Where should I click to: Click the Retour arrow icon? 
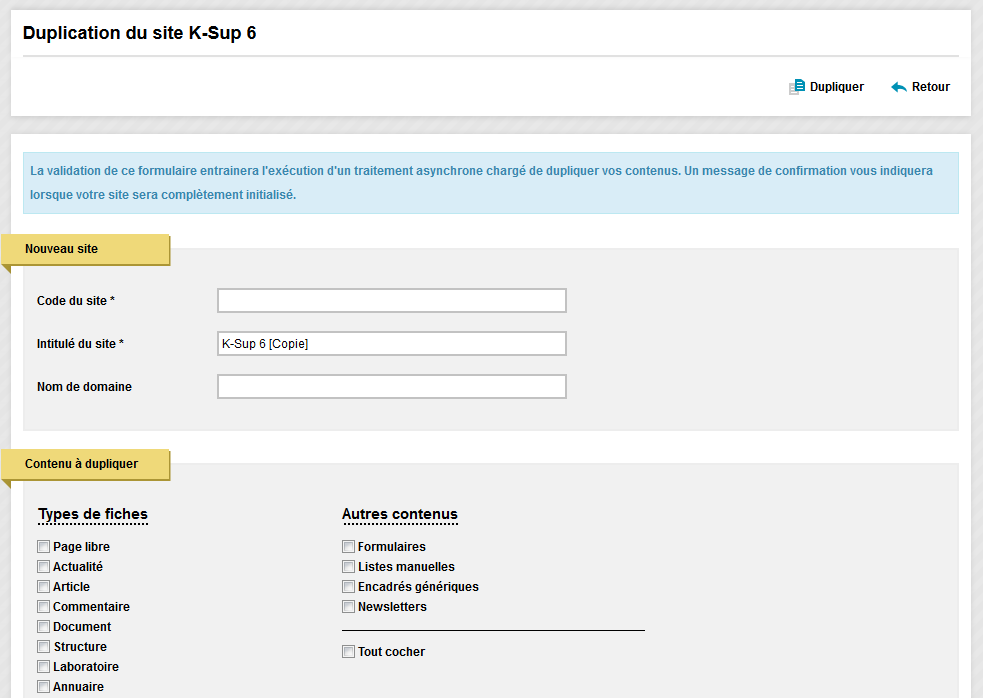pyautogui.click(x=899, y=87)
